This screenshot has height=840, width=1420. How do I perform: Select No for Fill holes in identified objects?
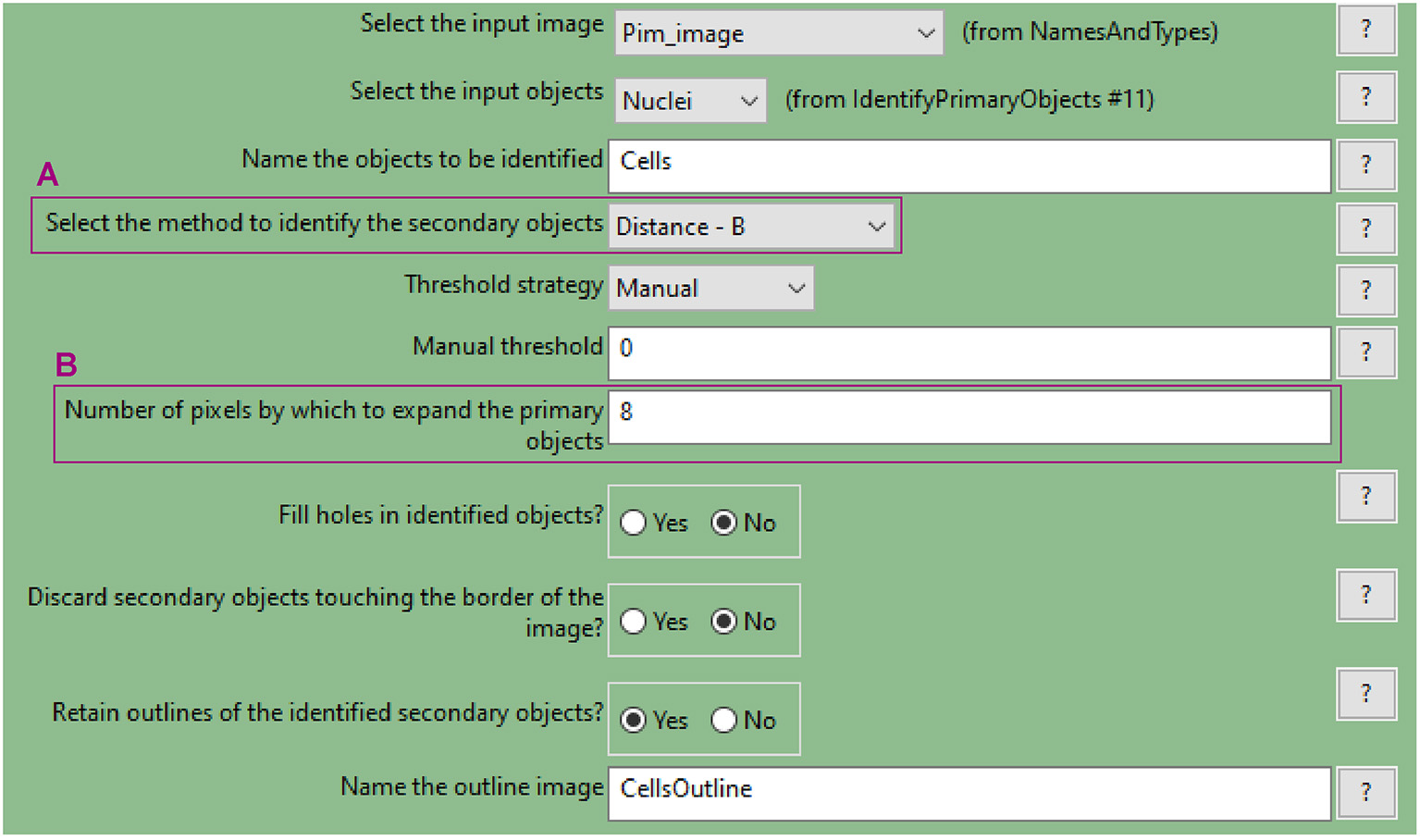click(x=724, y=523)
